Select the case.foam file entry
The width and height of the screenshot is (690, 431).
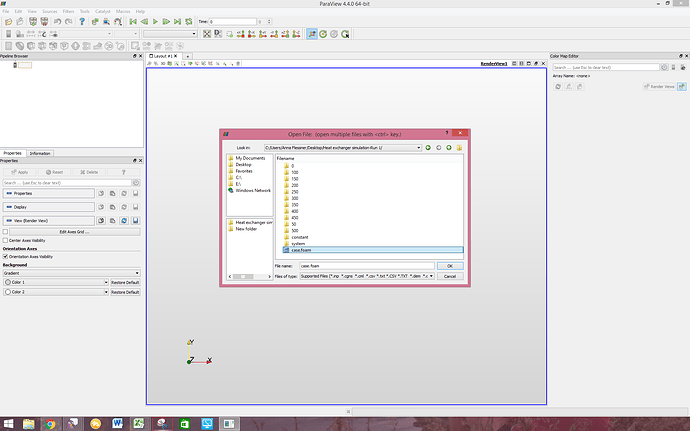301,249
